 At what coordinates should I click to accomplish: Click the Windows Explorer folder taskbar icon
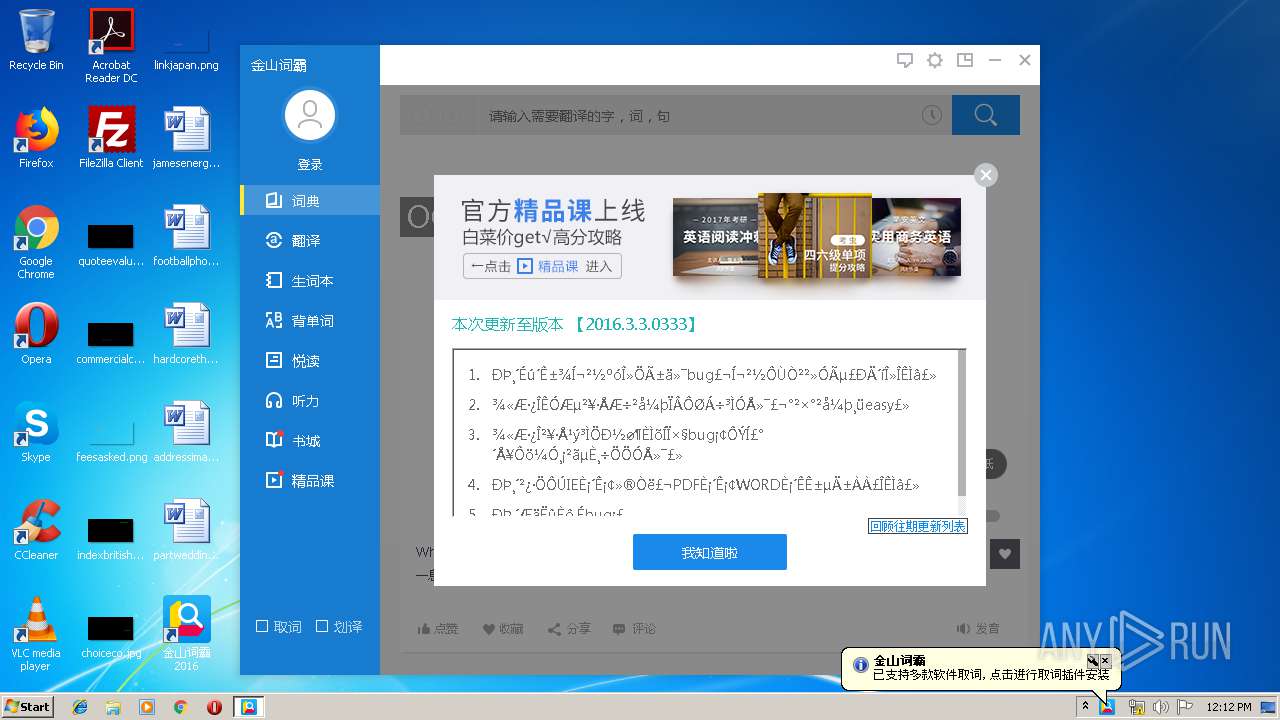(x=113, y=706)
